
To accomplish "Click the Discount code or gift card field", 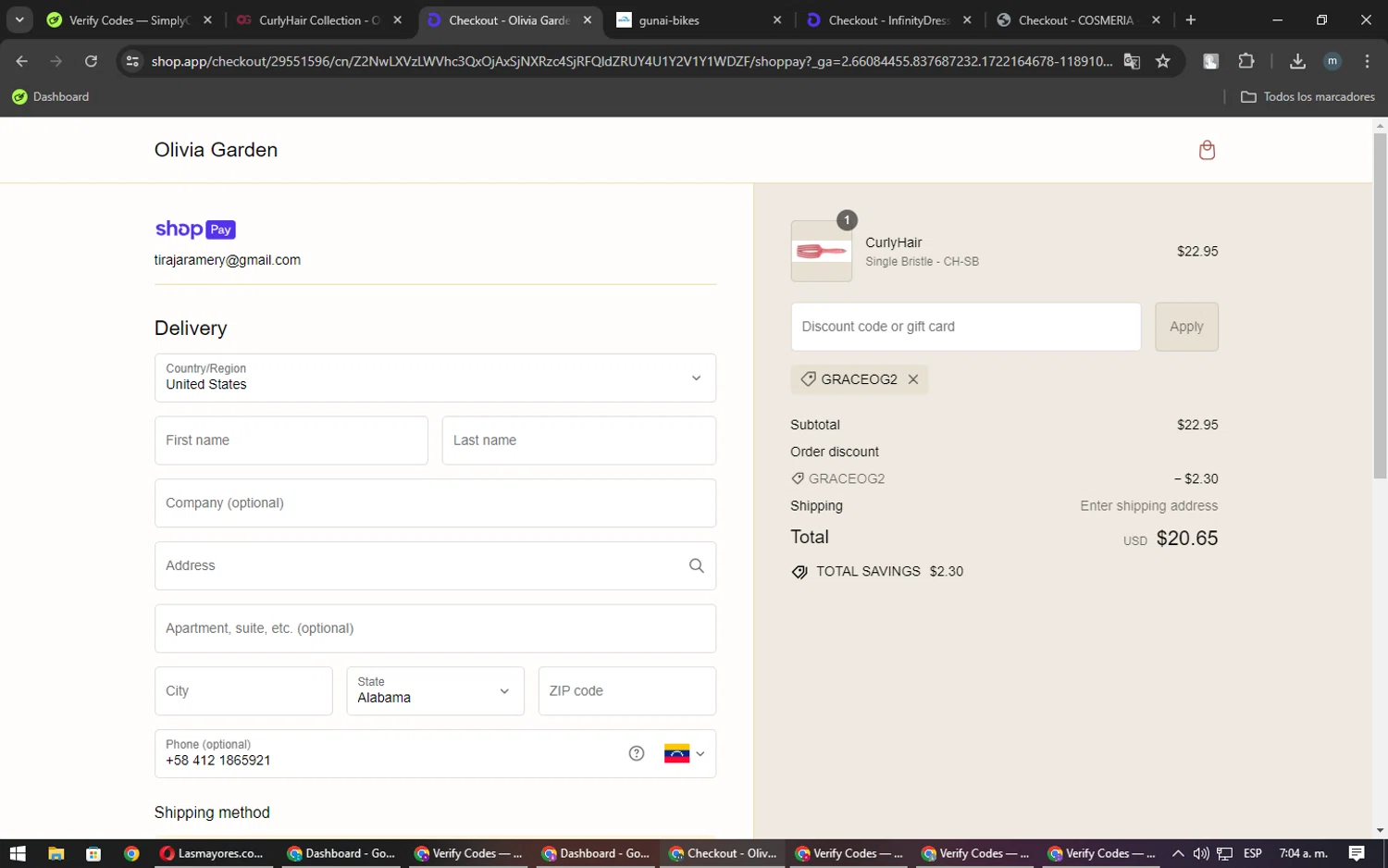I will (x=966, y=327).
